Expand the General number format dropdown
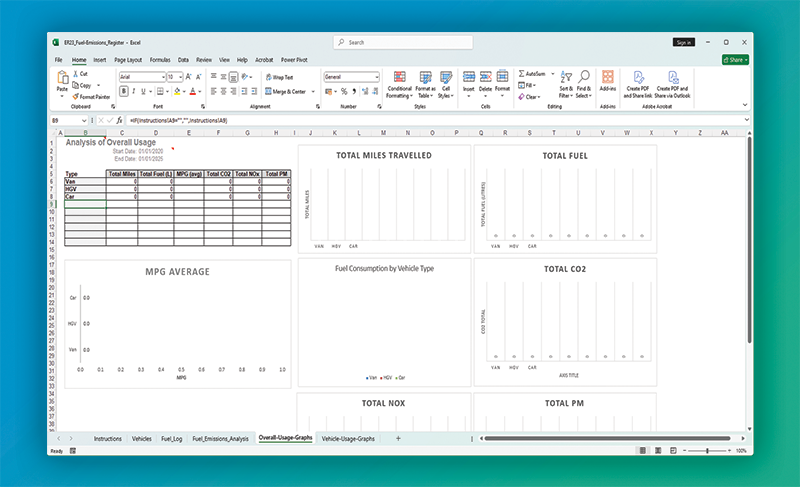This screenshot has height=487, width=800. pyautogui.click(x=377, y=76)
